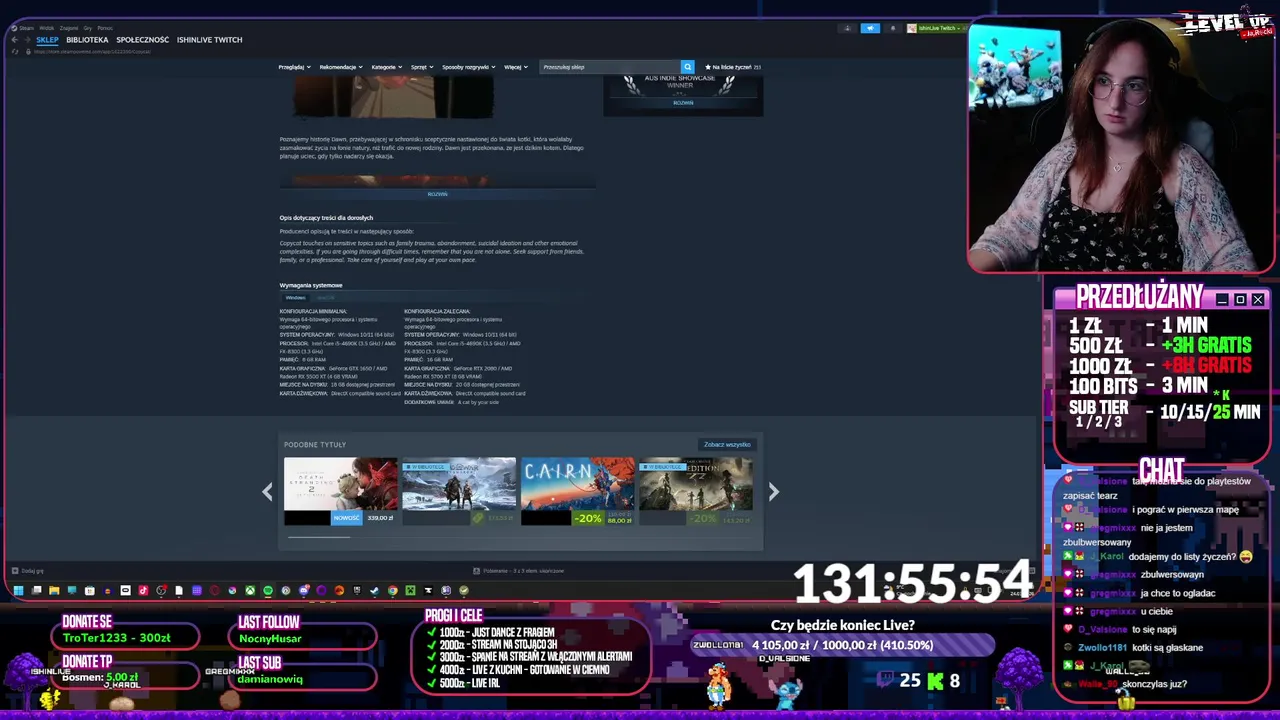Open Discord icon on the taskbar
The height and width of the screenshot is (720, 1280).
tap(304, 590)
